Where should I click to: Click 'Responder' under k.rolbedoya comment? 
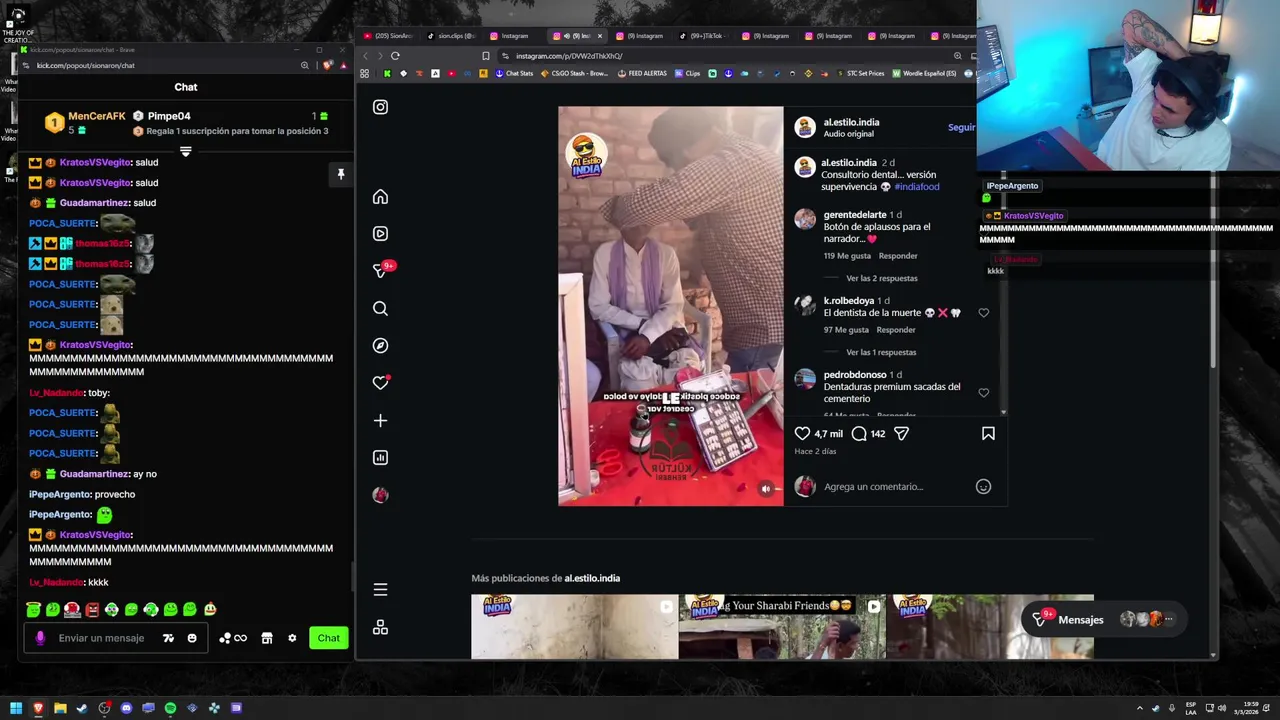pos(896,330)
